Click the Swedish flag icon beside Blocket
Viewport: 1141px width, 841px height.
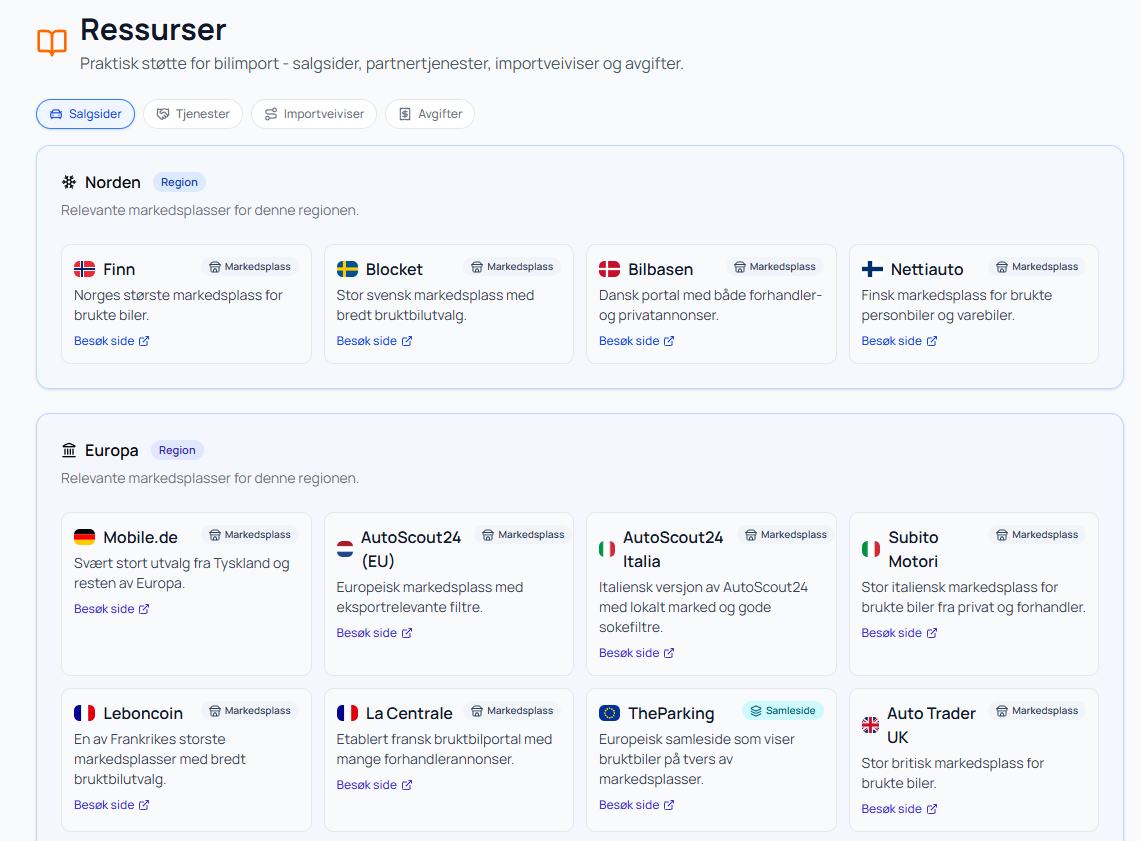click(x=347, y=269)
